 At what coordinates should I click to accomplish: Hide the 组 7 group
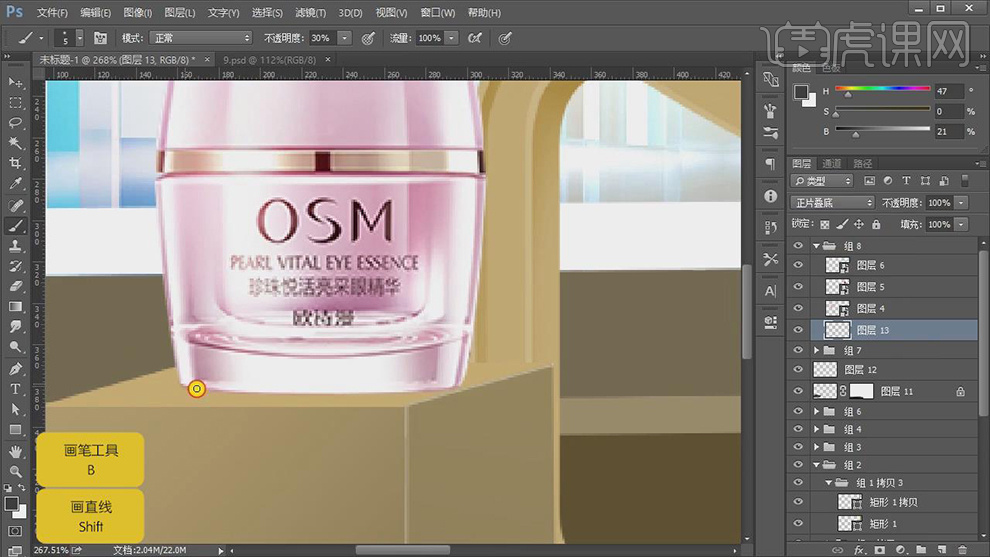click(798, 350)
